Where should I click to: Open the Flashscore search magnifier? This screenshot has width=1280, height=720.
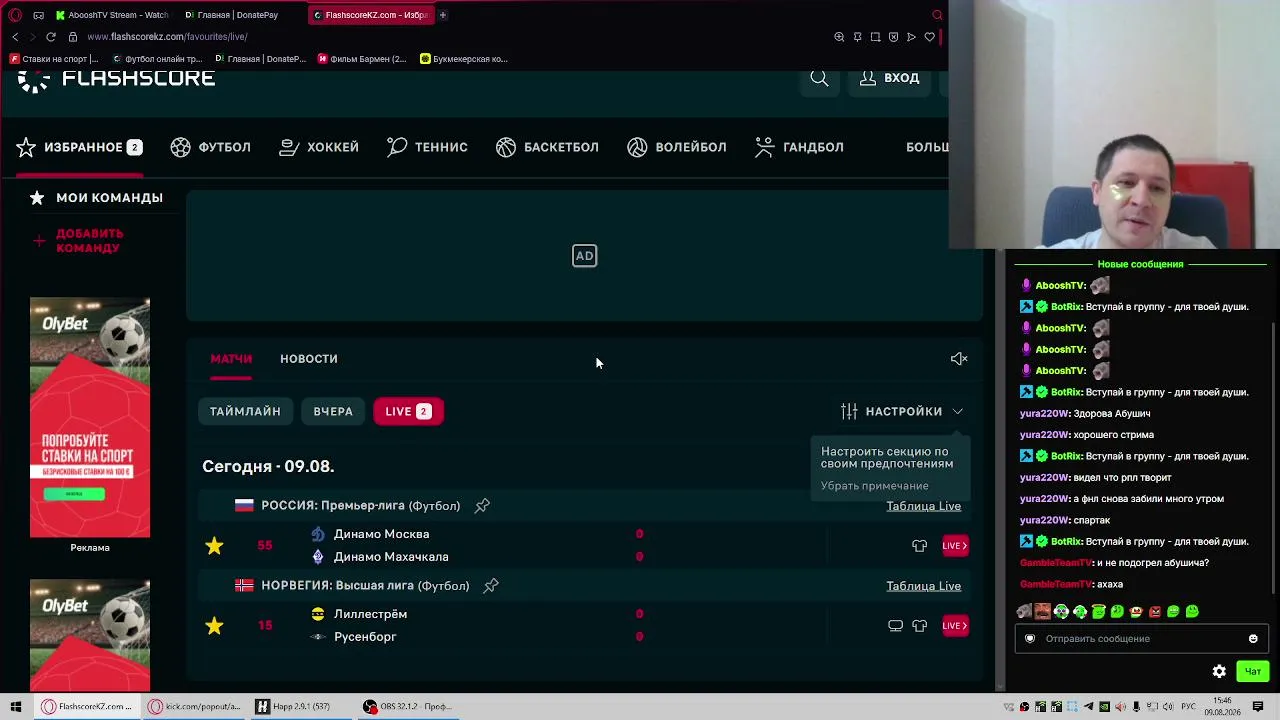click(819, 78)
